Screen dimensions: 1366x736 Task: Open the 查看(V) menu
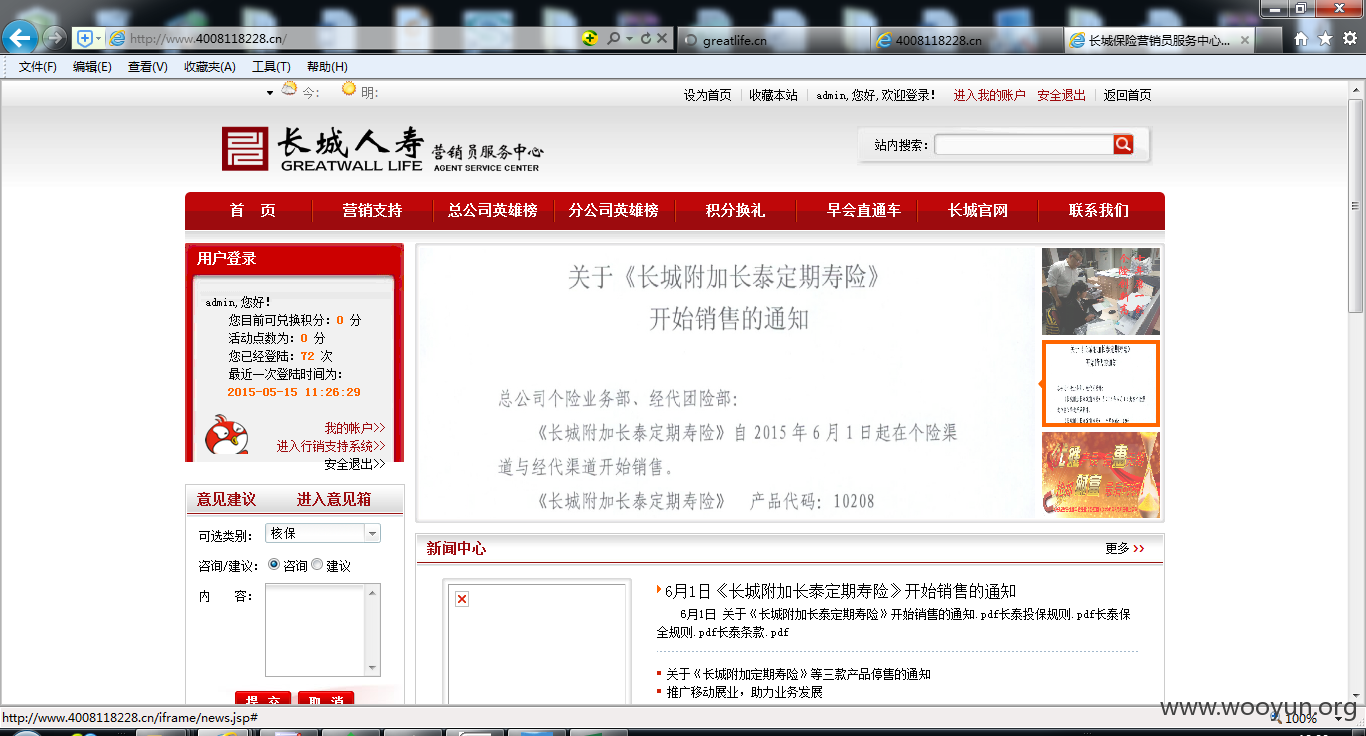pos(147,67)
